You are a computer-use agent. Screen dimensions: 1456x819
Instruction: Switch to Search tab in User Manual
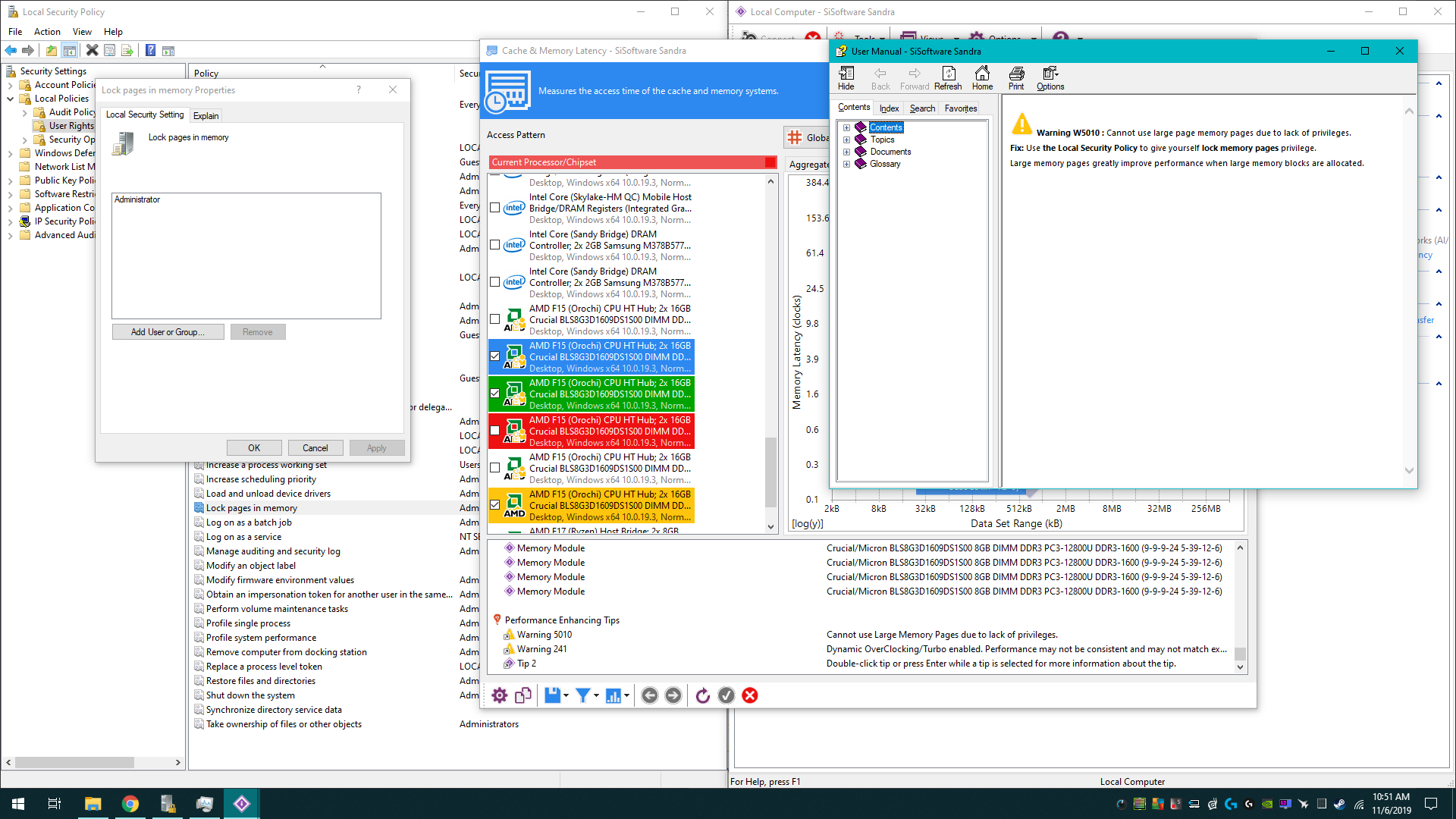click(922, 108)
